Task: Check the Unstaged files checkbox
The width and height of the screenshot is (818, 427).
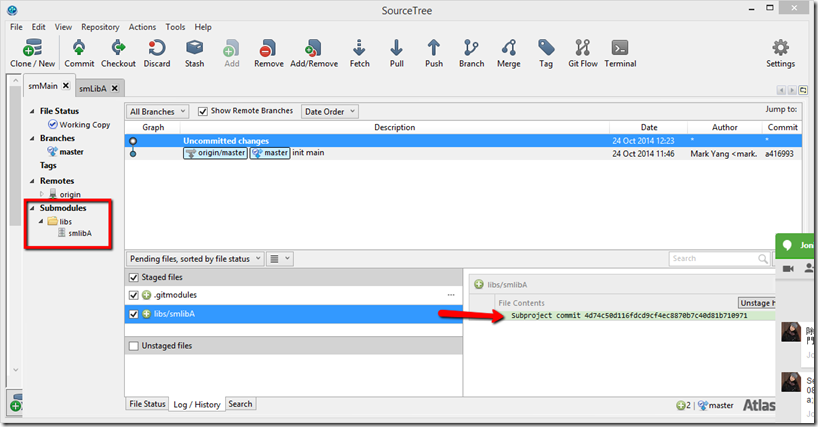Action: 134,346
